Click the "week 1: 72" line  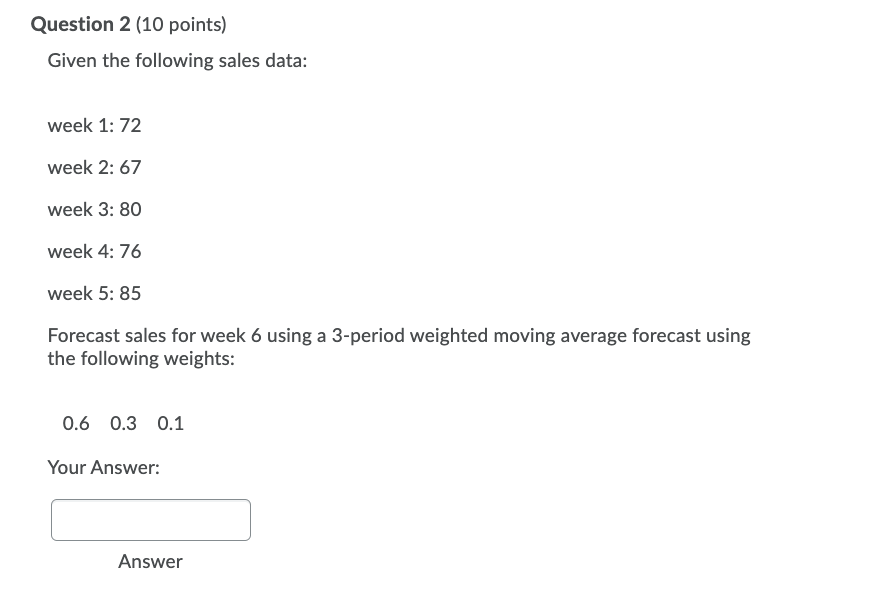94,125
